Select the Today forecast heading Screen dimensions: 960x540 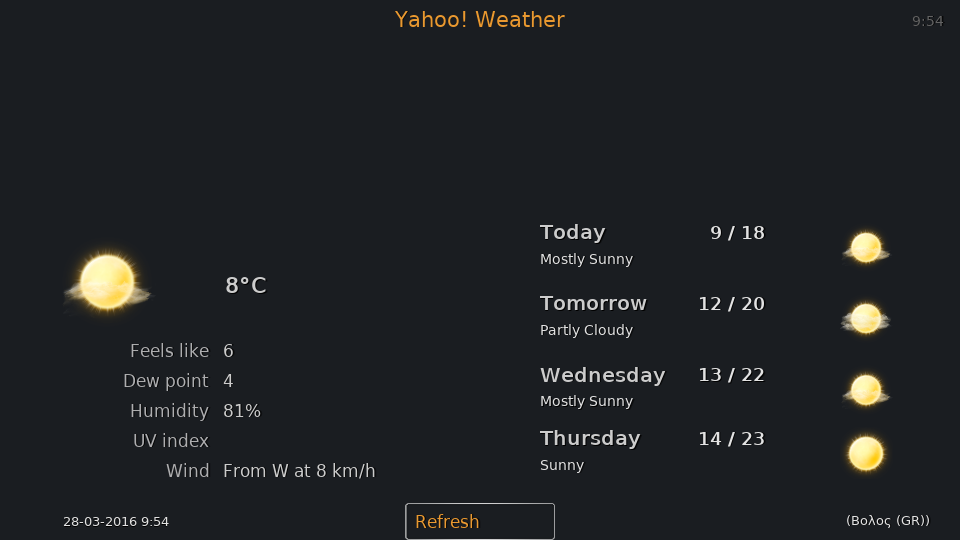pos(572,233)
